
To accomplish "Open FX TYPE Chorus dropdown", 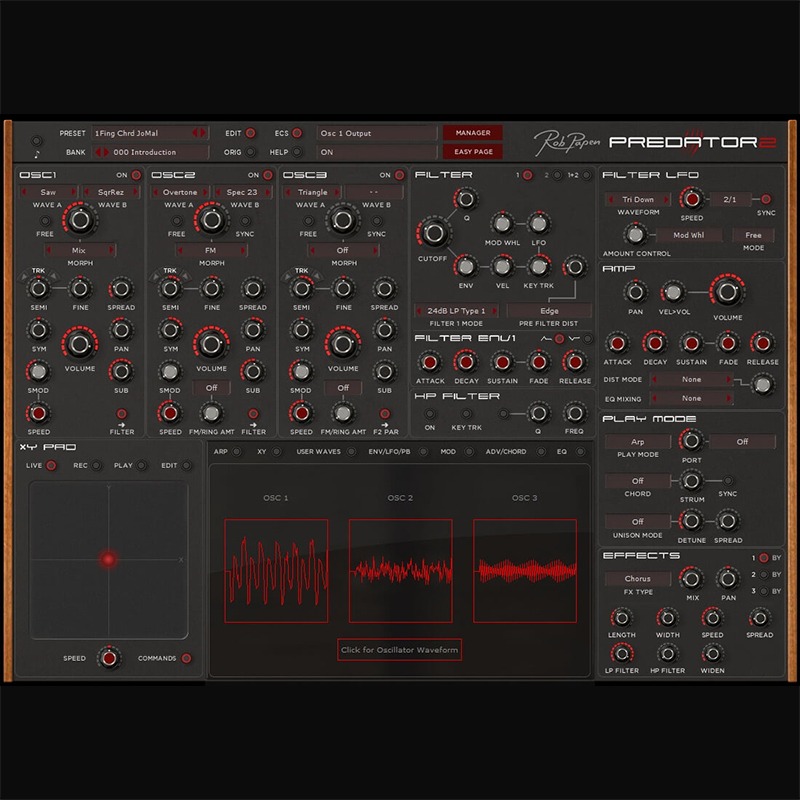I will (638, 579).
